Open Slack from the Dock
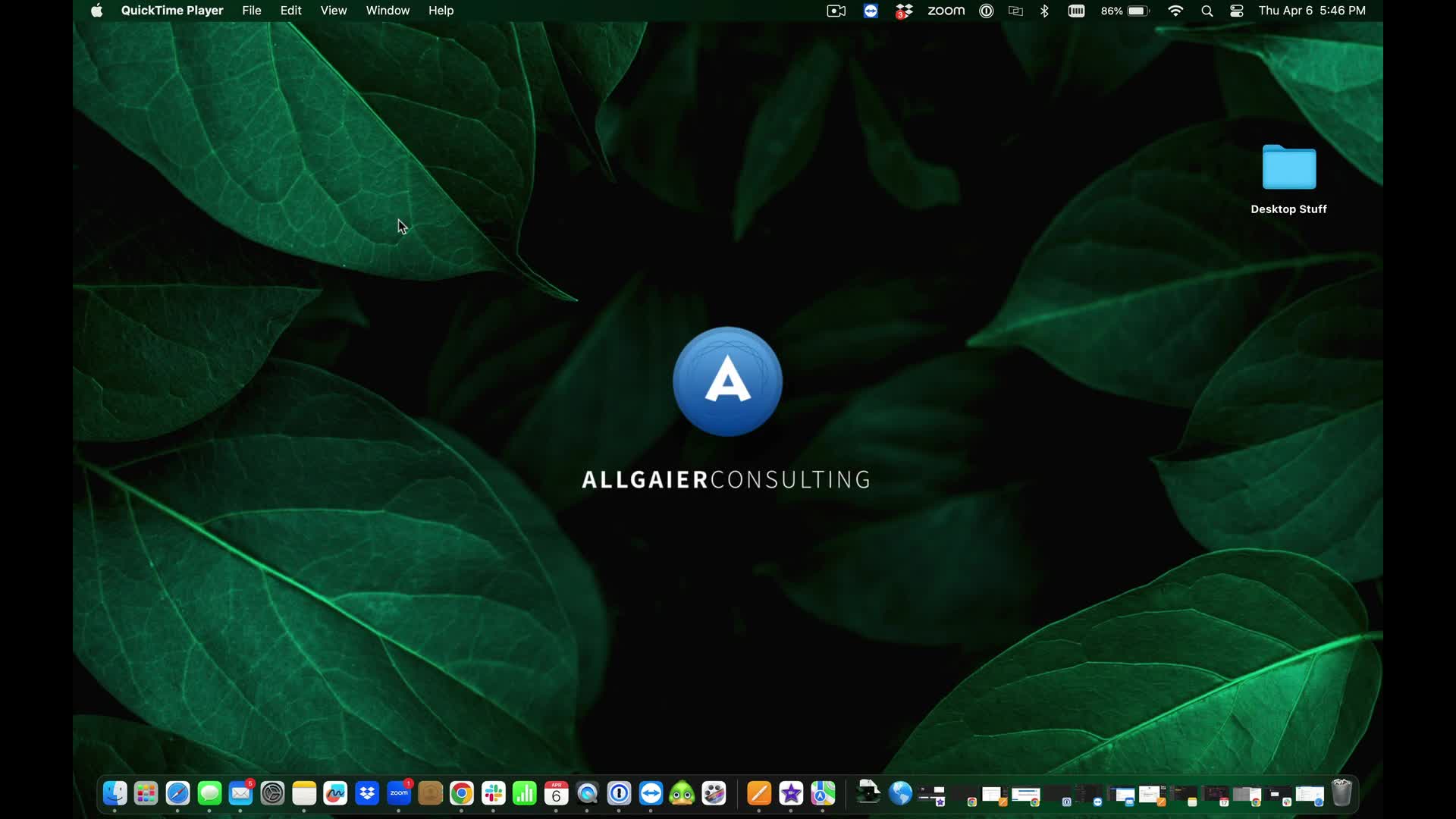The image size is (1456, 819). pos(493,793)
